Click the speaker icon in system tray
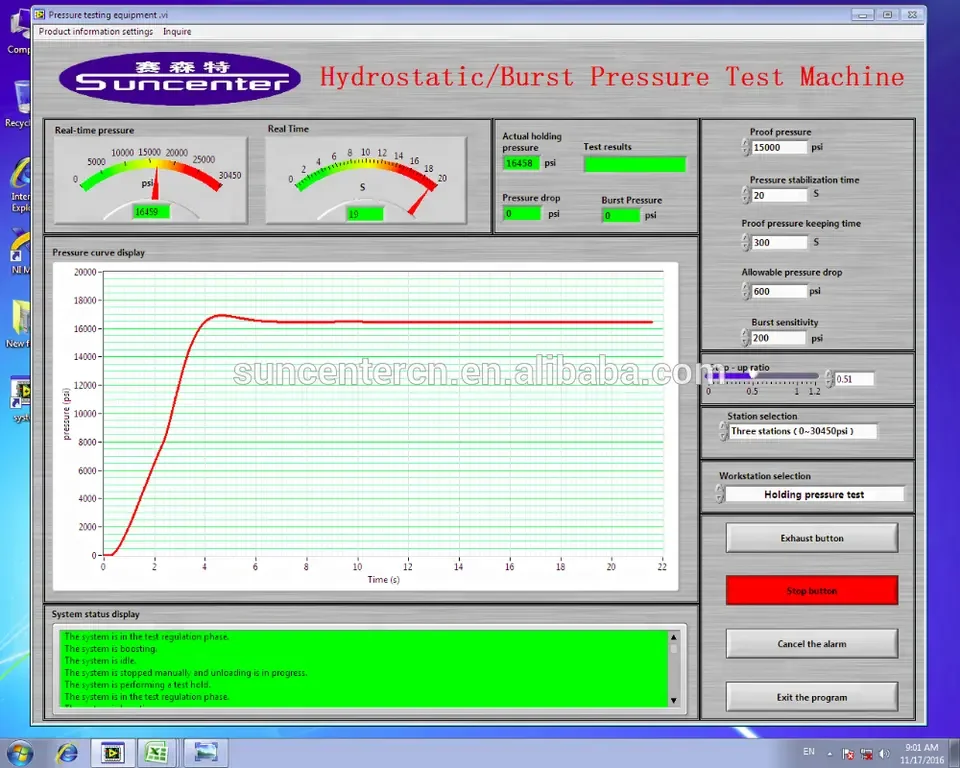Screen dimensions: 960x768 click(x=884, y=753)
